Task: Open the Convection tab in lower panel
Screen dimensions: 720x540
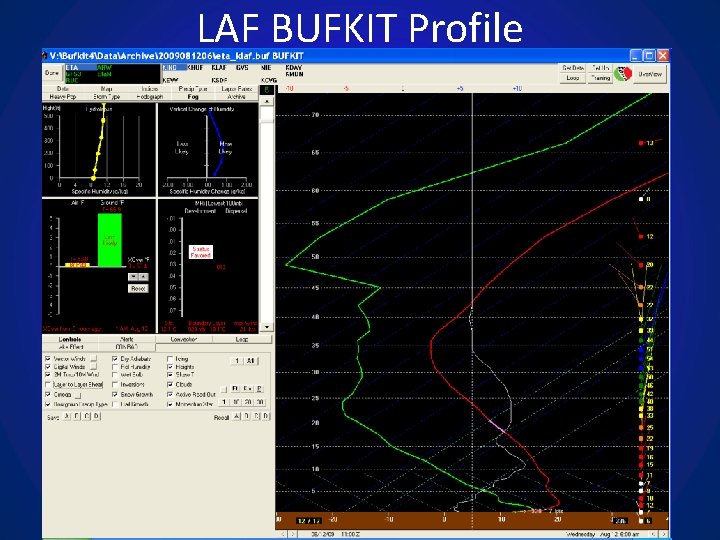Action: pyautogui.click(x=184, y=339)
